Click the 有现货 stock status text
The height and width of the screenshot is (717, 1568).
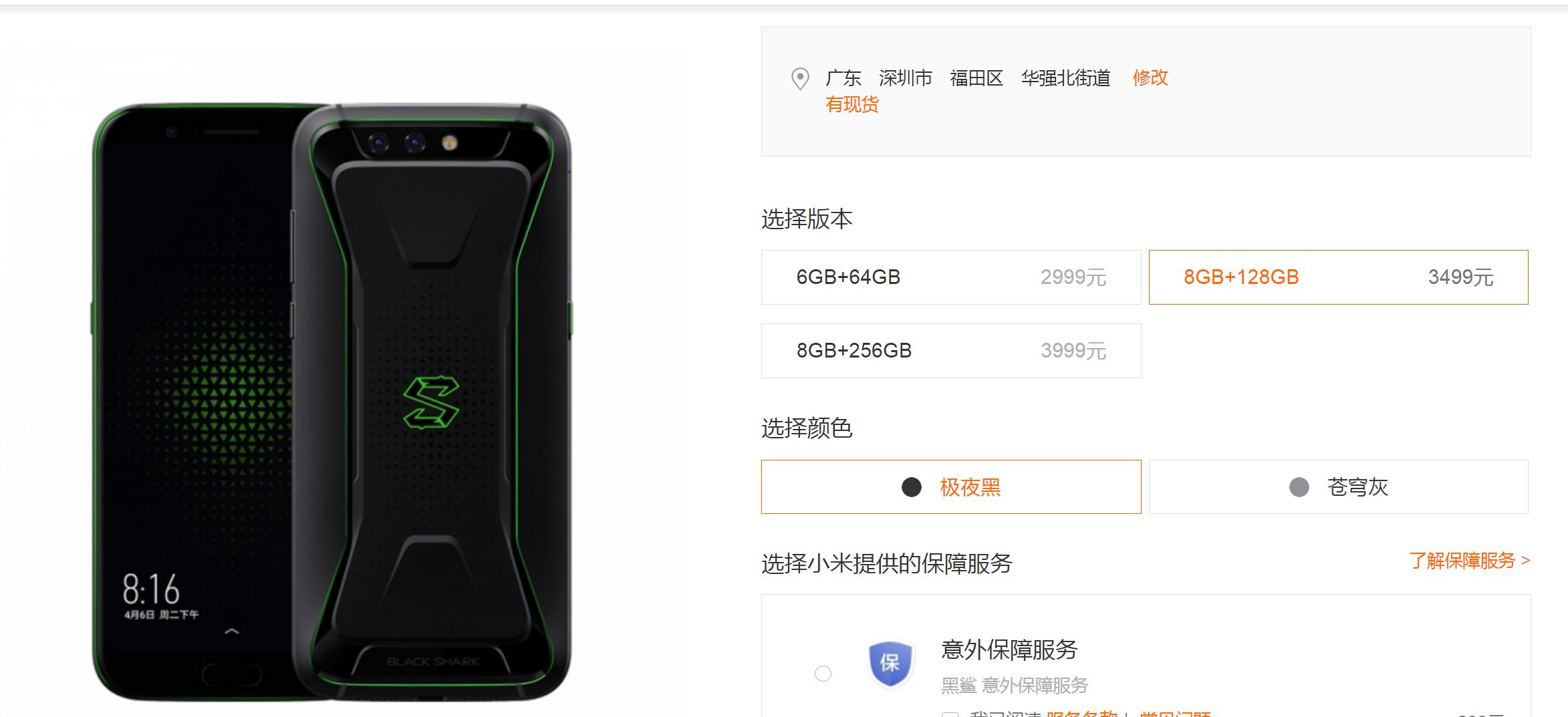852,105
